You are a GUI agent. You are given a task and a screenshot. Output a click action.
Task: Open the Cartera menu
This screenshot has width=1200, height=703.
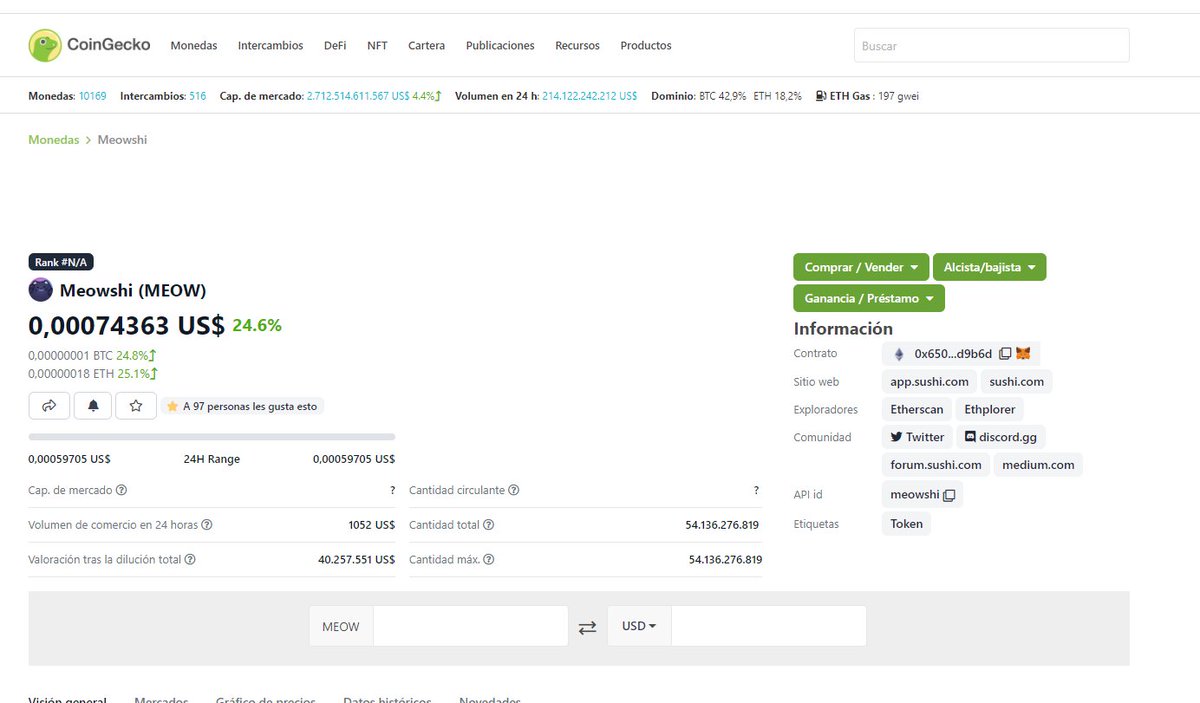(x=427, y=46)
